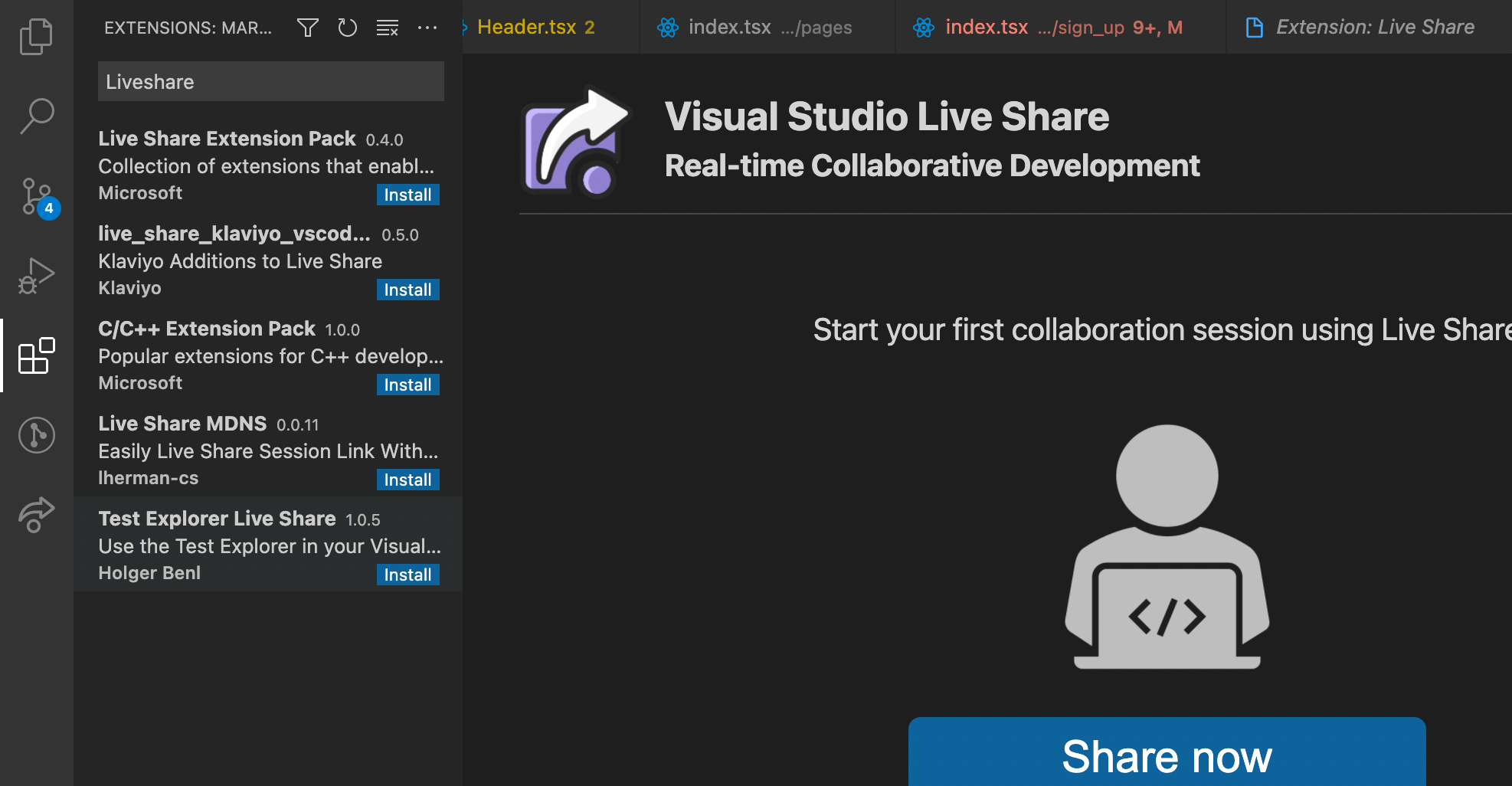
Task: Select the Extension: Live Share tab
Action: click(1370, 28)
